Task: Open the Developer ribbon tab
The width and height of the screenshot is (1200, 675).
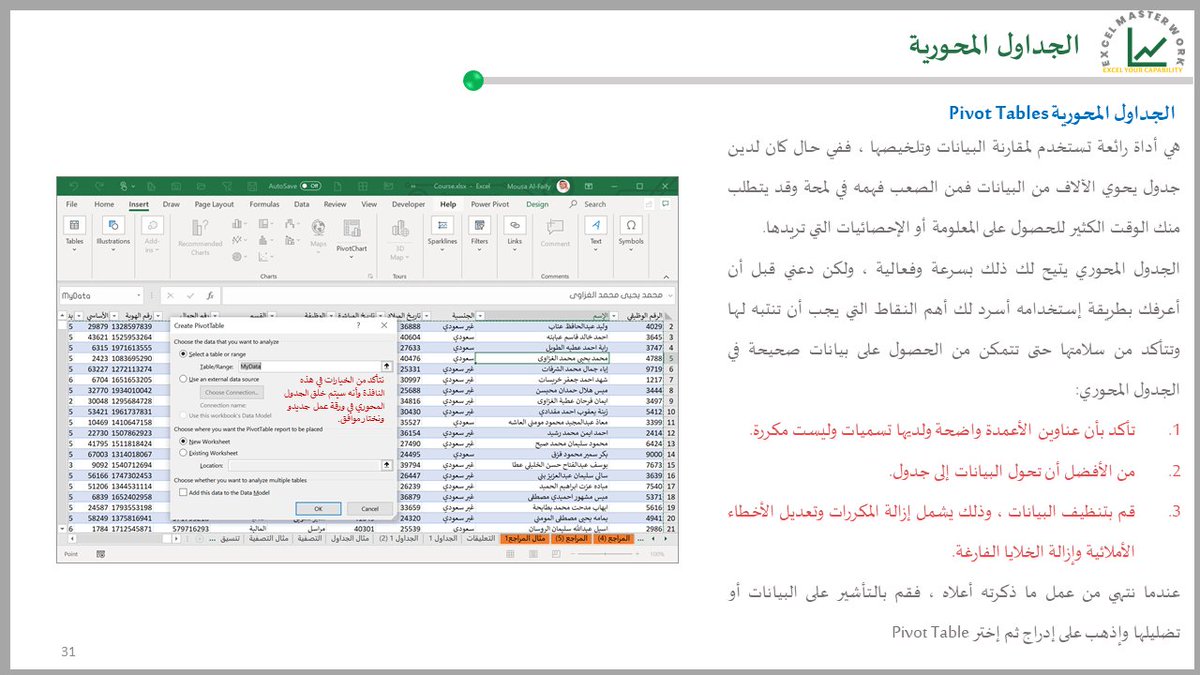Action: click(408, 204)
